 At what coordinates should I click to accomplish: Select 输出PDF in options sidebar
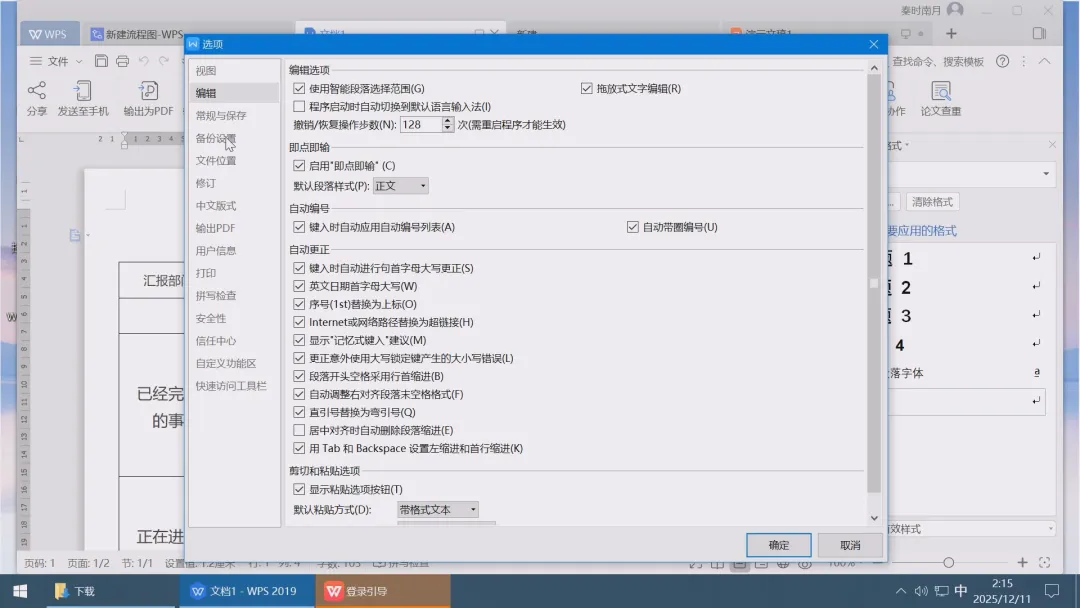[x=215, y=228]
